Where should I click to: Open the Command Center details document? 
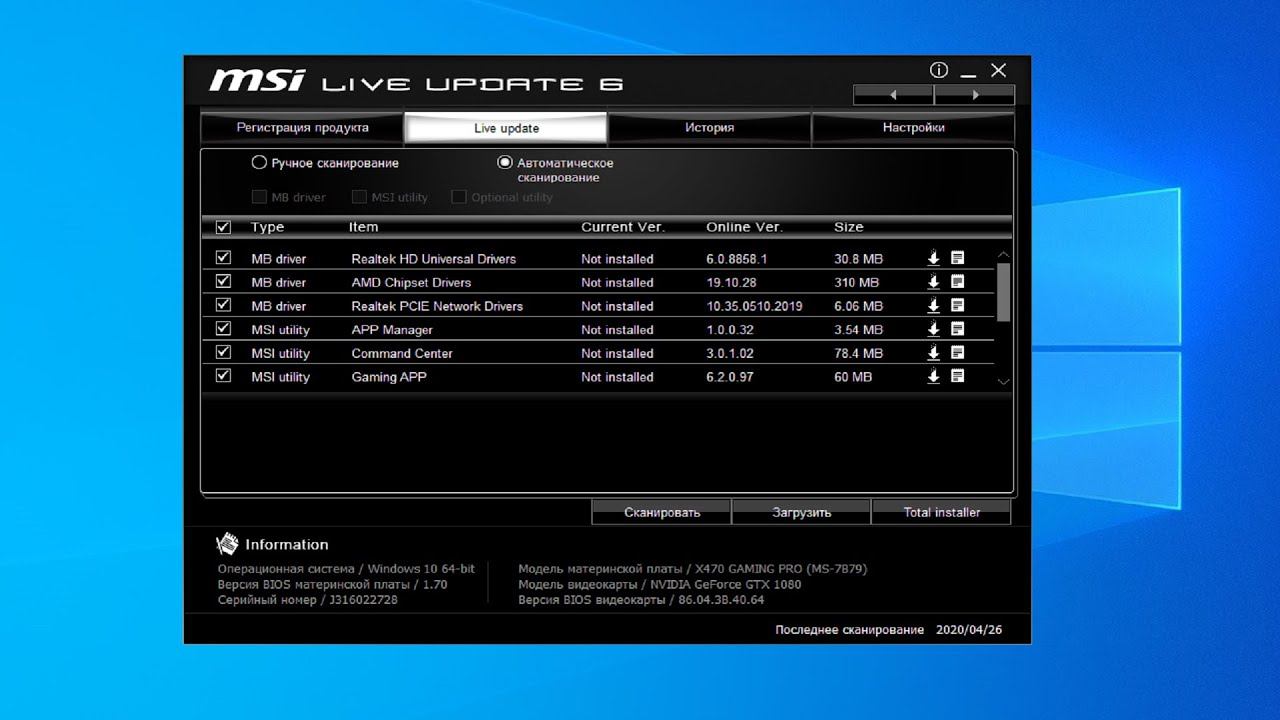coord(957,353)
